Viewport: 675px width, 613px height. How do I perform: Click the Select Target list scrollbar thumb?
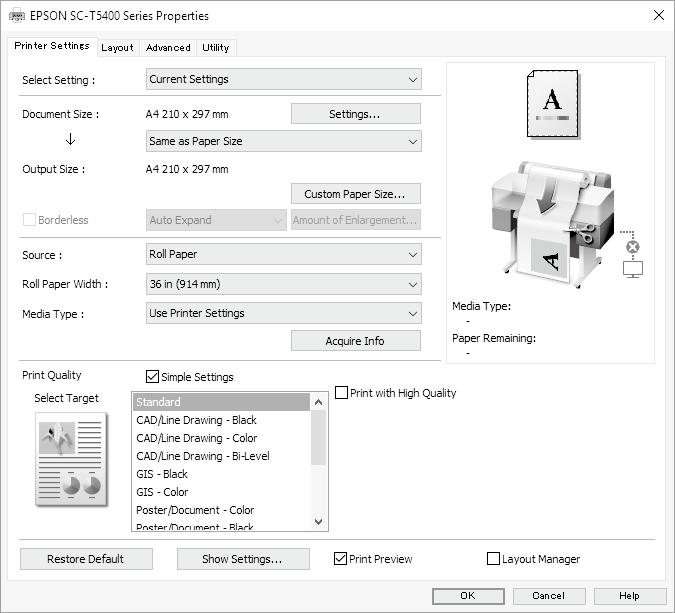point(319,438)
